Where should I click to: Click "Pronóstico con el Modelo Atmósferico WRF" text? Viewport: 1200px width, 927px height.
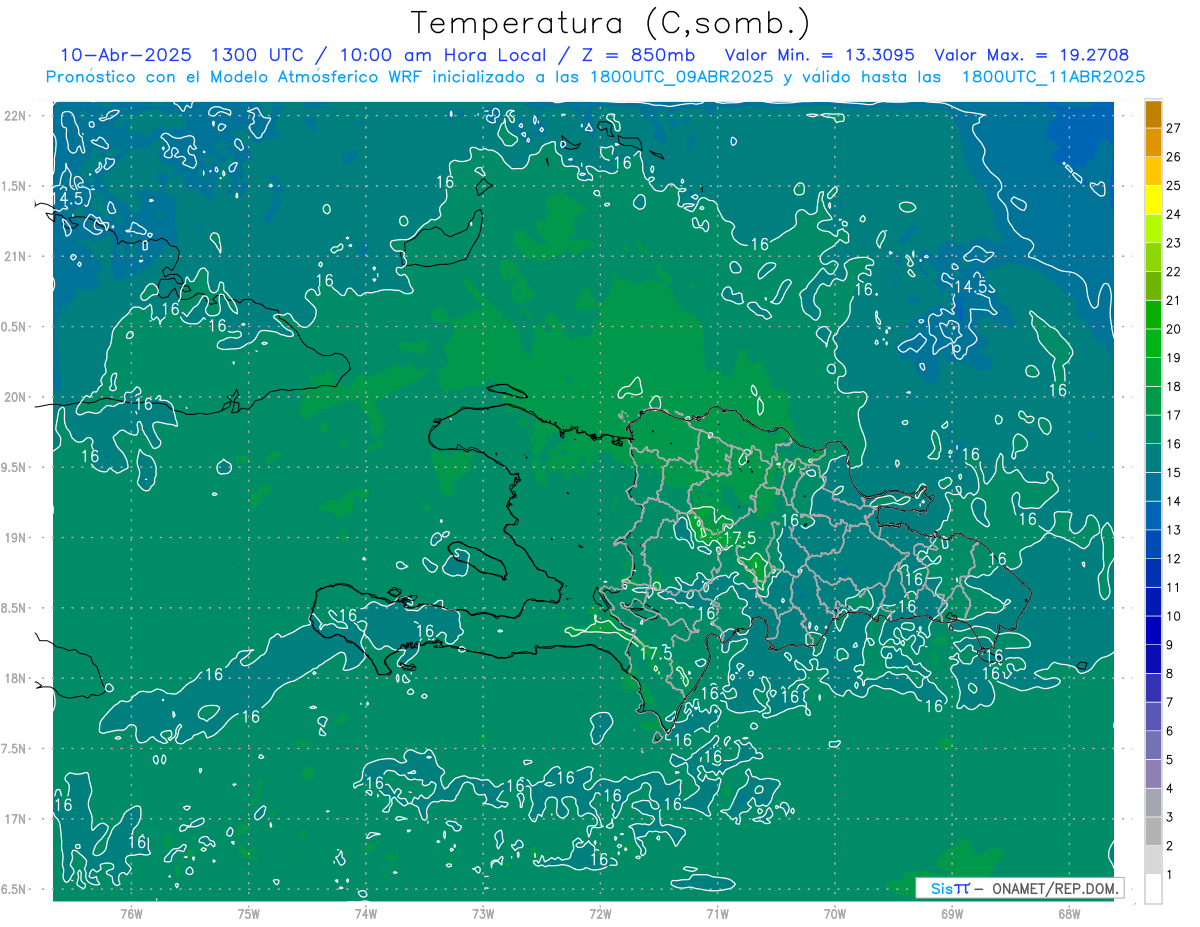coord(235,77)
